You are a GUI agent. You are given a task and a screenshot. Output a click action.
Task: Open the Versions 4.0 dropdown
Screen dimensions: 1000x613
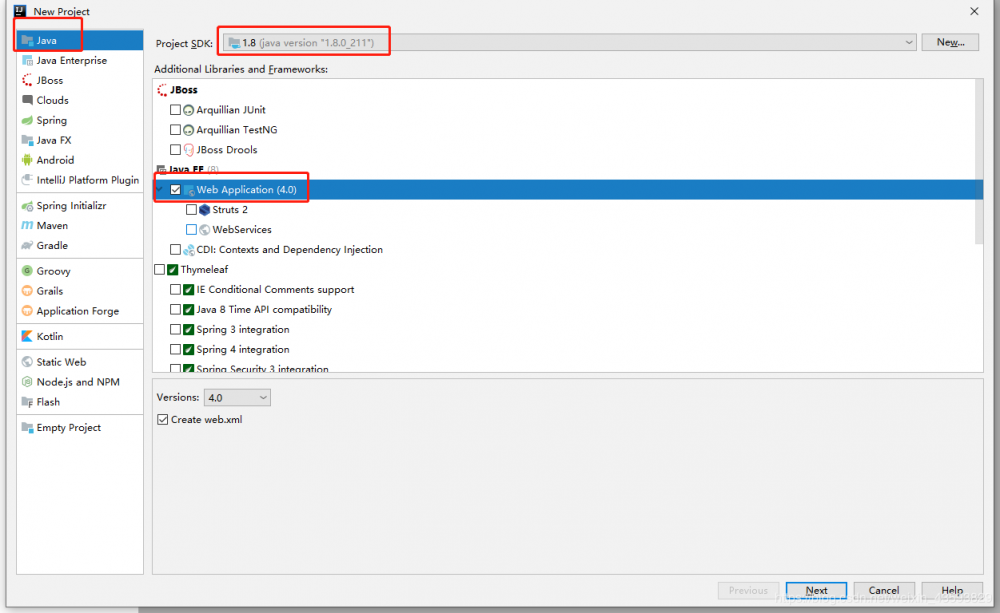click(x=237, y=397)
